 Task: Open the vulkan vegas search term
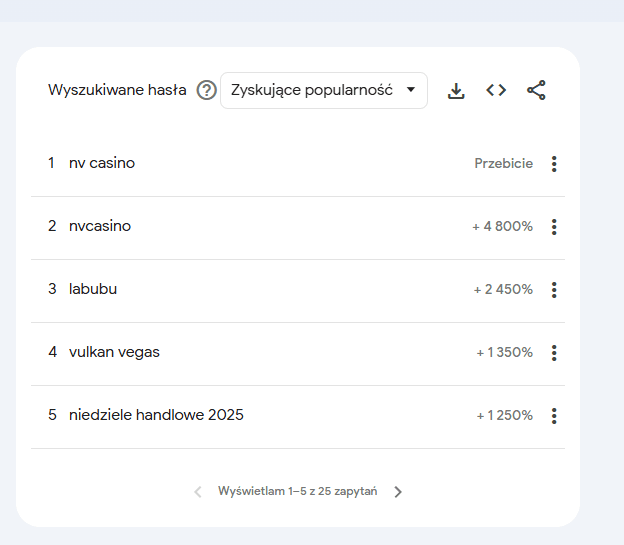(x=114, y=352)
